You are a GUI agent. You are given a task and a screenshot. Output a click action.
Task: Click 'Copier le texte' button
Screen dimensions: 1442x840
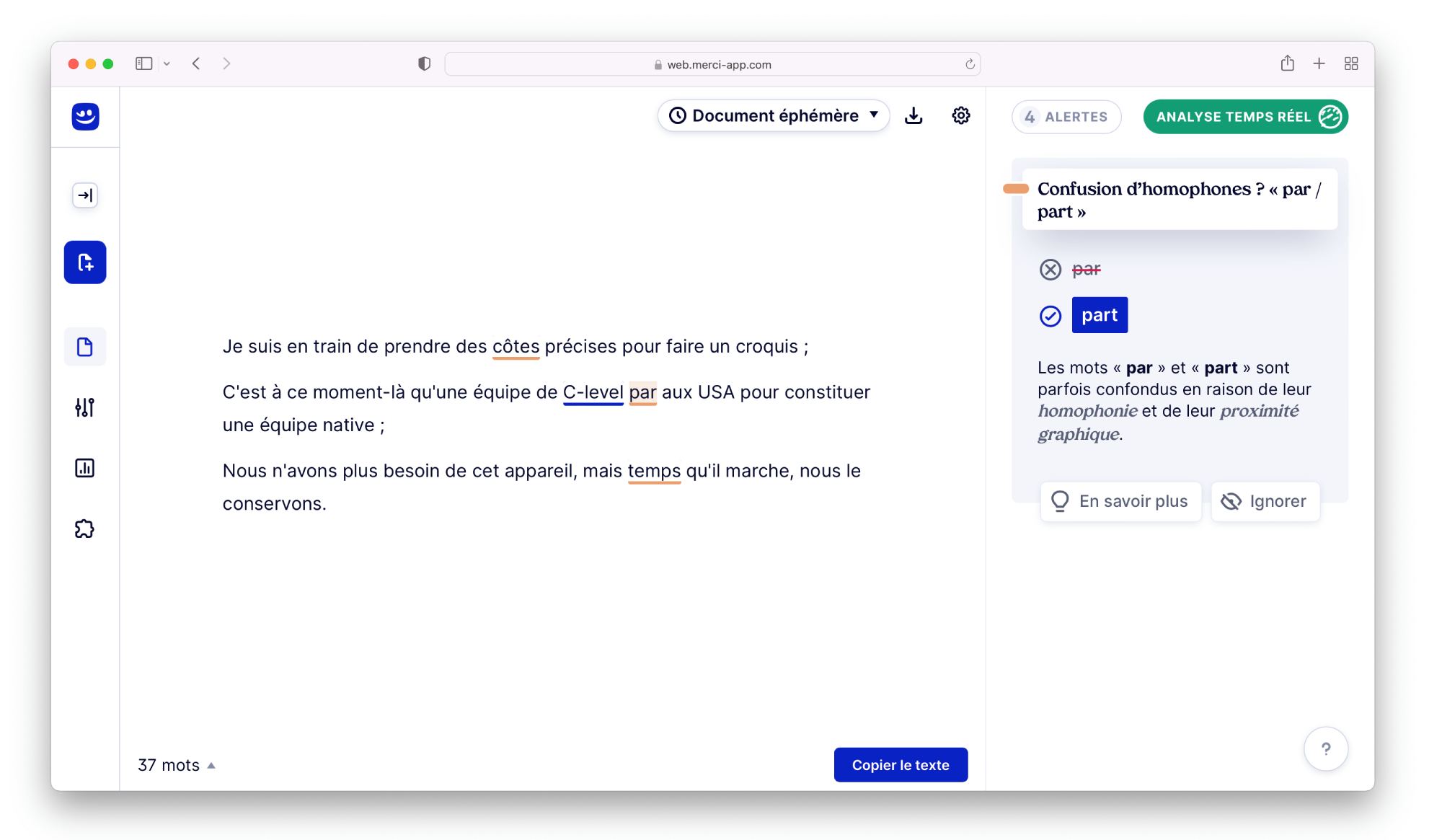[x=900, y=765]
